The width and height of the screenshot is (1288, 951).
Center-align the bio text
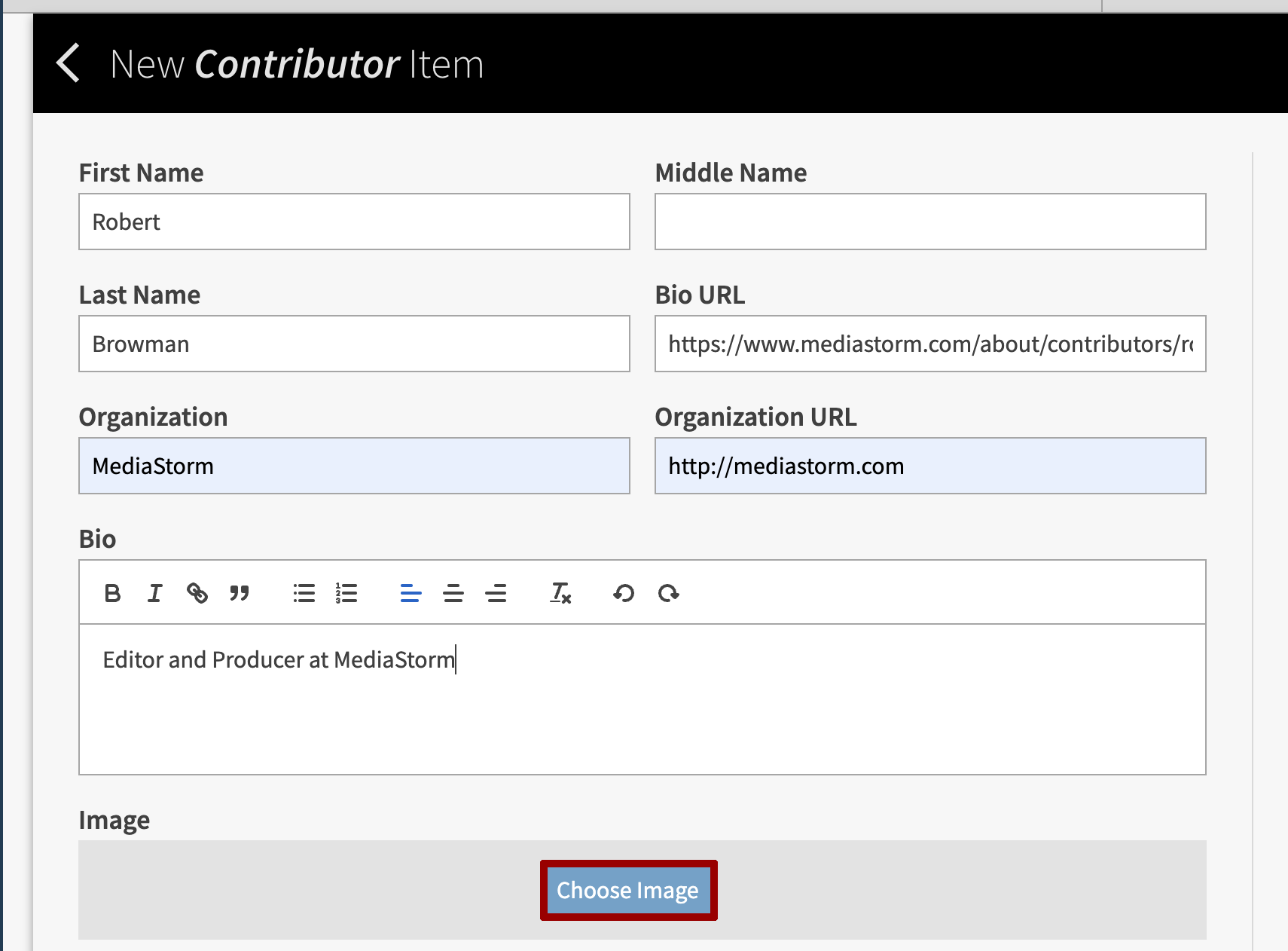point(453,593)
